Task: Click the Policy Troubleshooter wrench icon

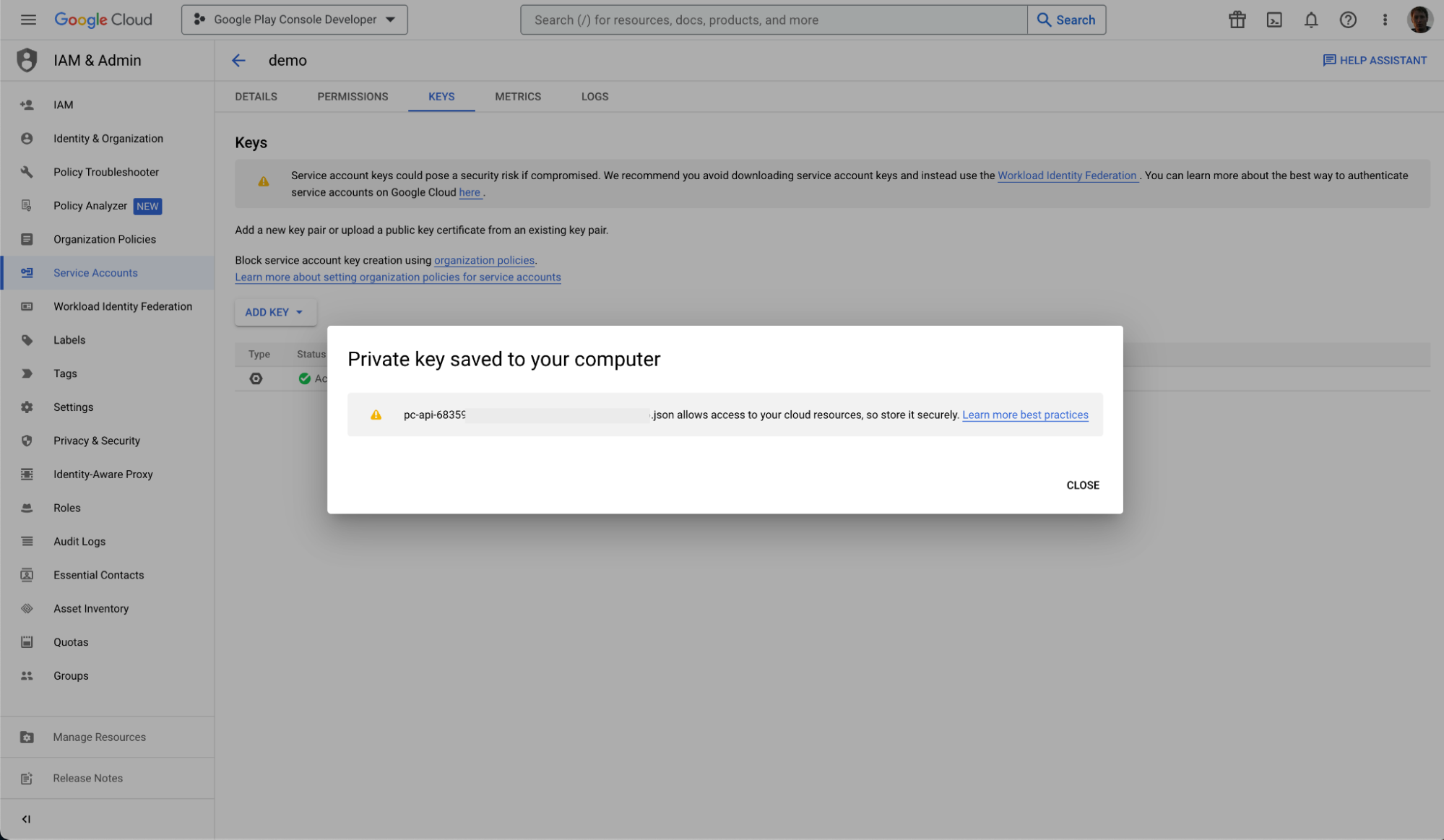Action: (x=27, y=172)
